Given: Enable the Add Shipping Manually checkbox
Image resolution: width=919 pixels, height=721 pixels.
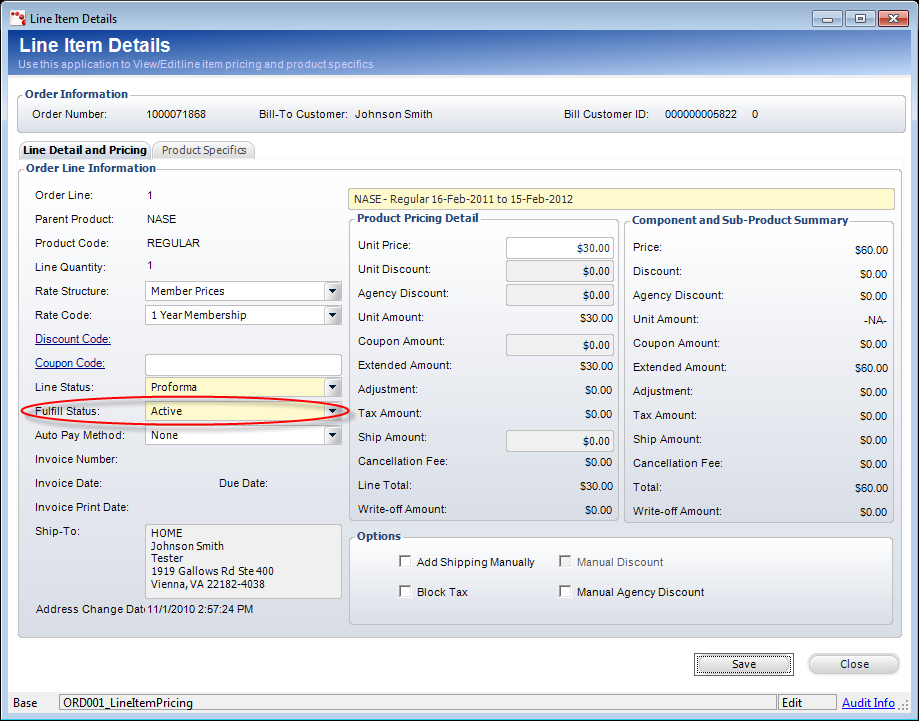Looking at the screenshot, I should (405, 562).
